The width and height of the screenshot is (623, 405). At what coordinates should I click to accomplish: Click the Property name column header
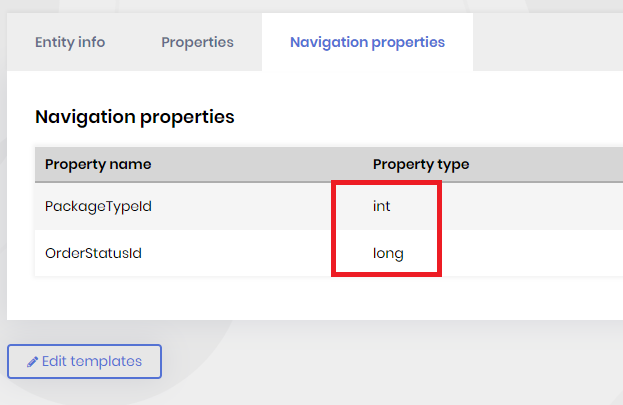point(98,164)
